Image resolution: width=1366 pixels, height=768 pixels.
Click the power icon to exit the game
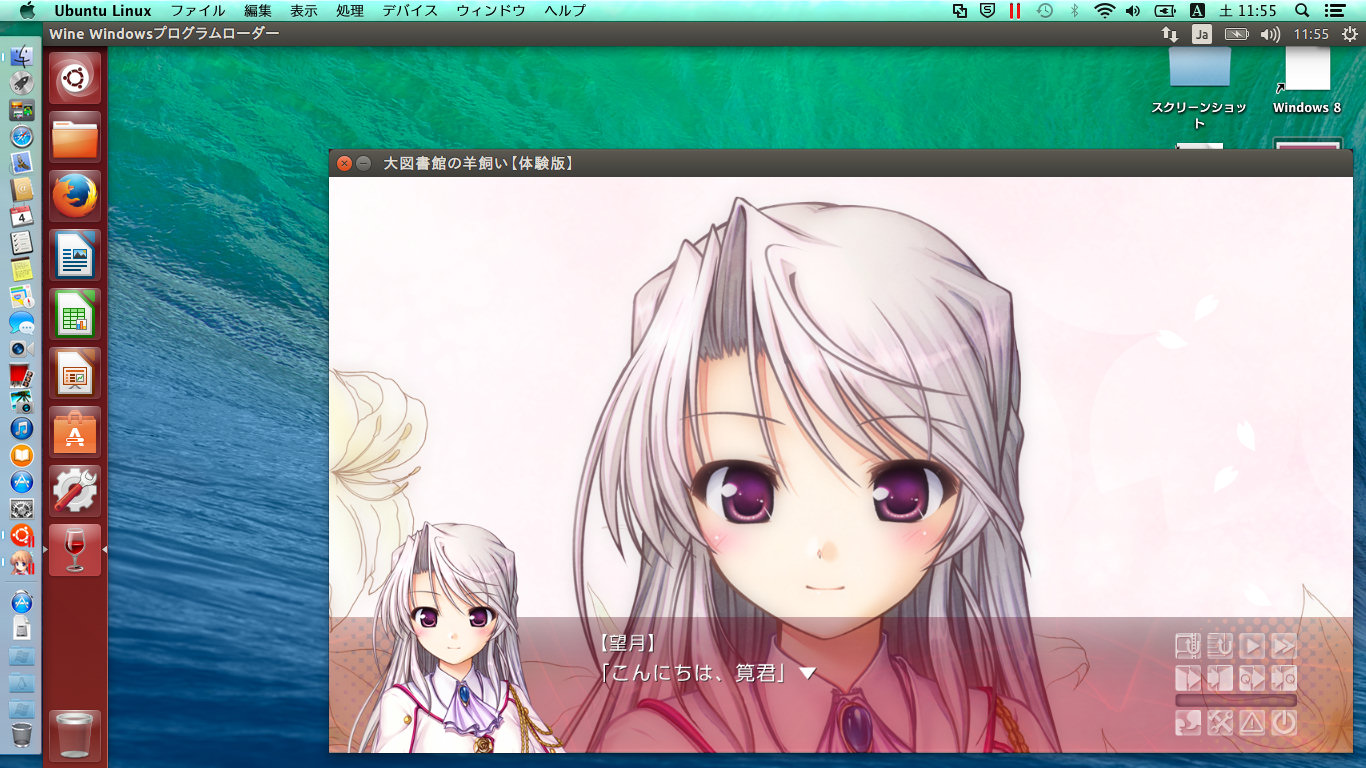point(1284,723)
